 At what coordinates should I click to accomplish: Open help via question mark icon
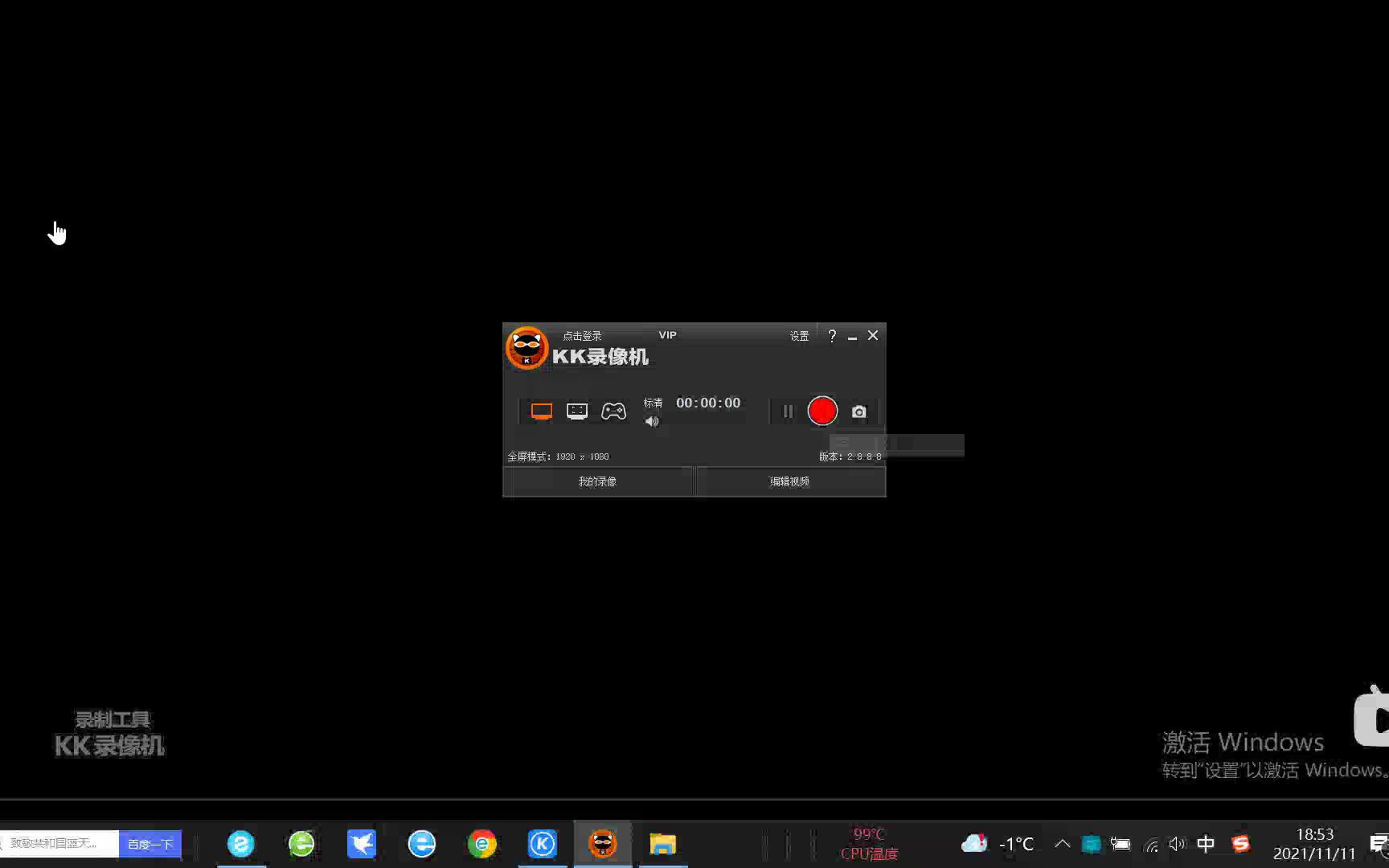tap(832, 336)
